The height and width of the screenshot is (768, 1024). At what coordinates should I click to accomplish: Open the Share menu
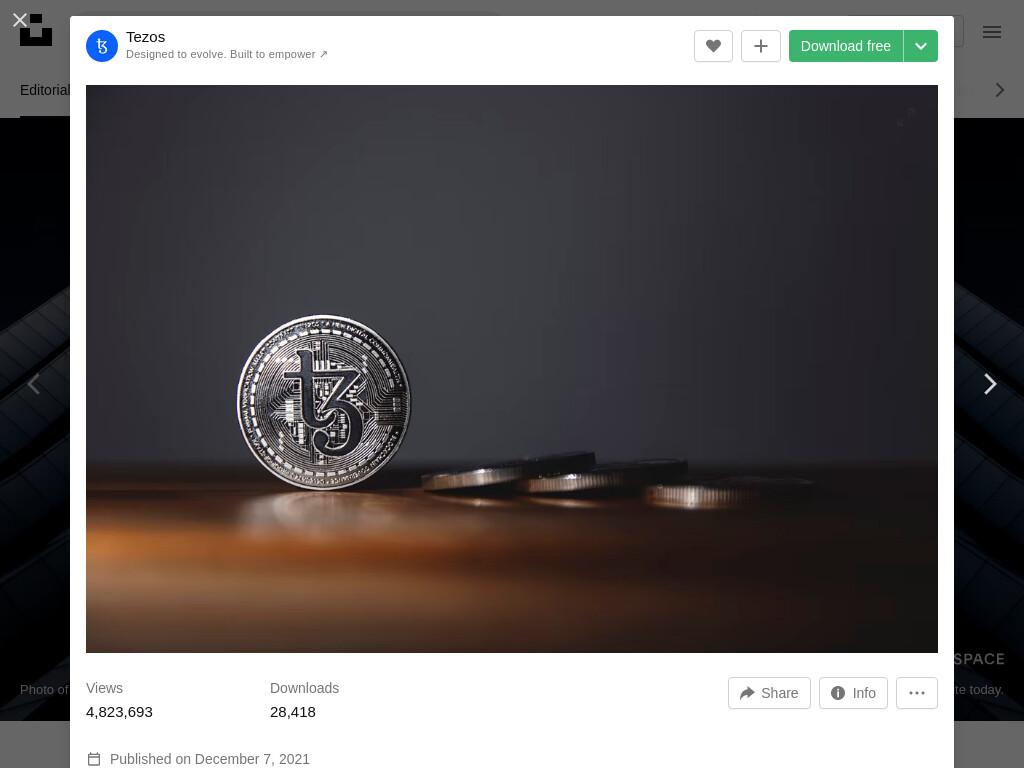click(769, 693)
